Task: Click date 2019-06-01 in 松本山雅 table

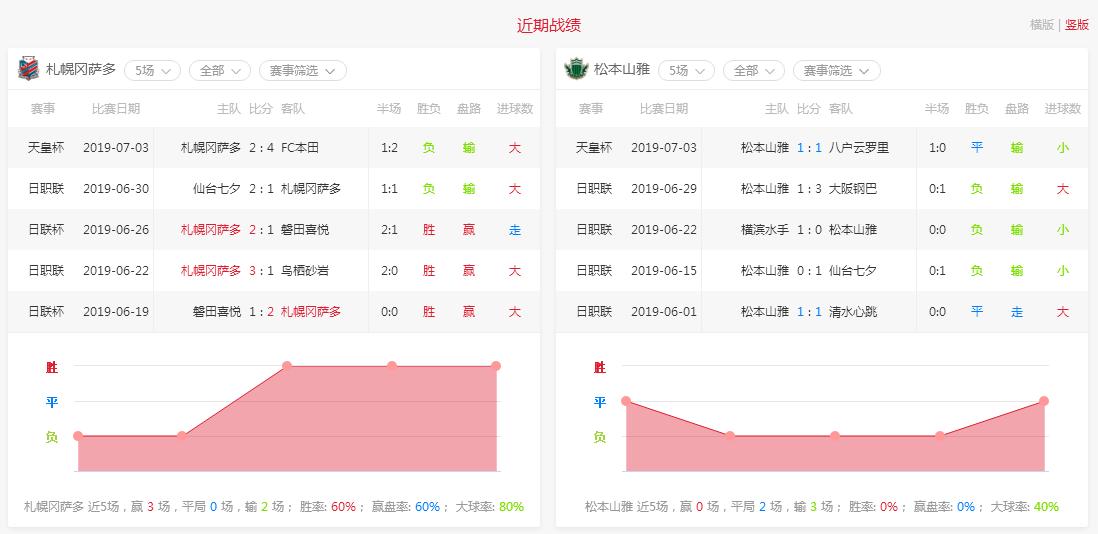Action: coord(664,311)
